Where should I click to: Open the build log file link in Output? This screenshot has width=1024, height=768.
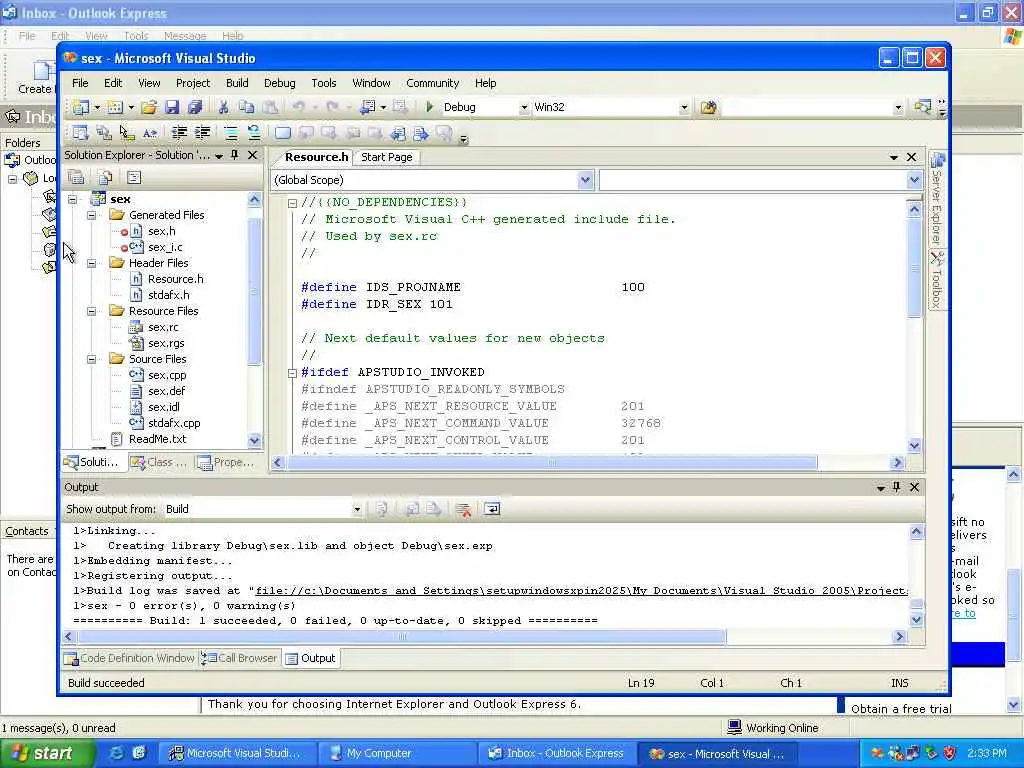581,591
